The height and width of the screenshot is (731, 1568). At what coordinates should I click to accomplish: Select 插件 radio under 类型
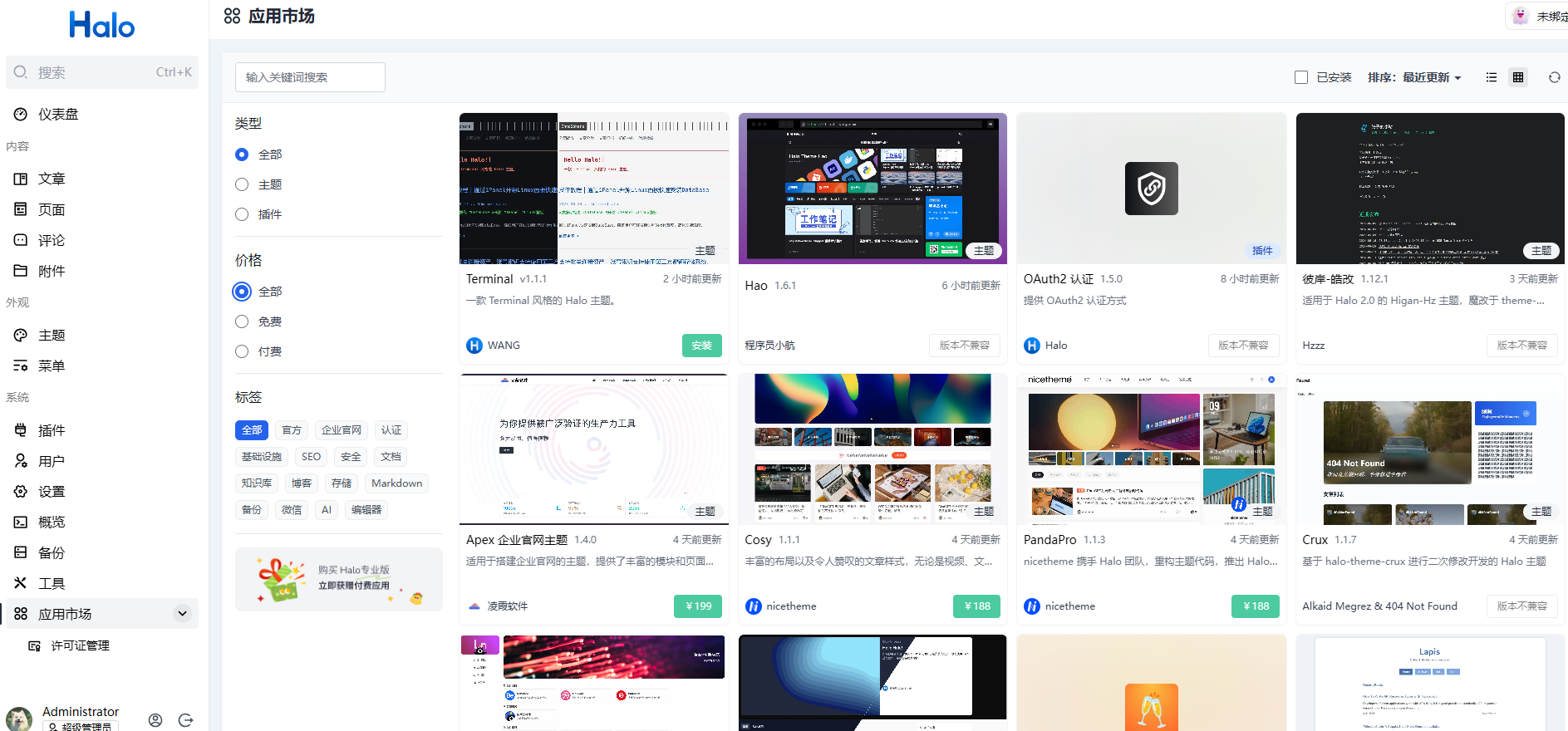(242, 214)
